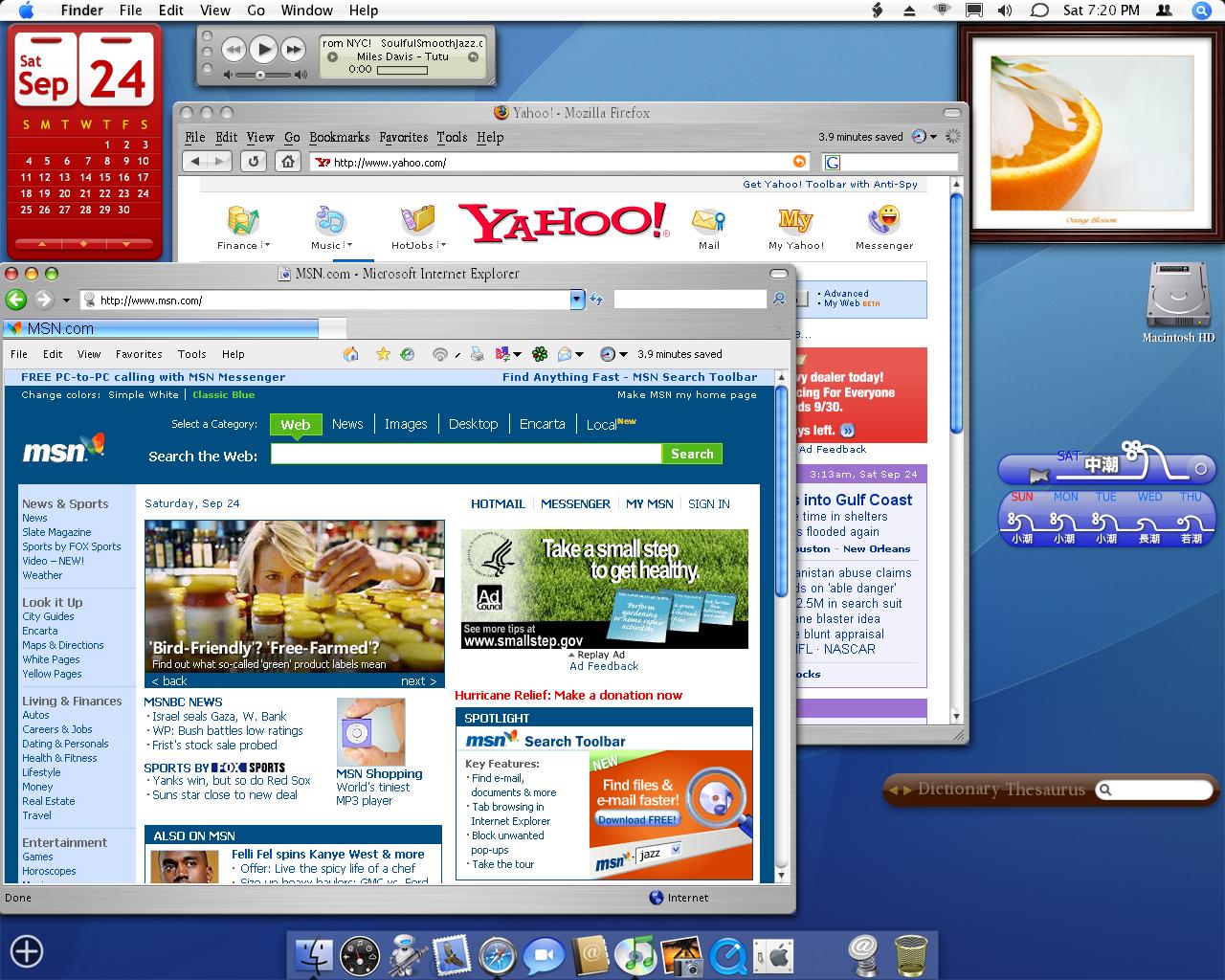Select the Encarta search category on MSN
This screenshot has height=980, width=1225.
(542, 424)
